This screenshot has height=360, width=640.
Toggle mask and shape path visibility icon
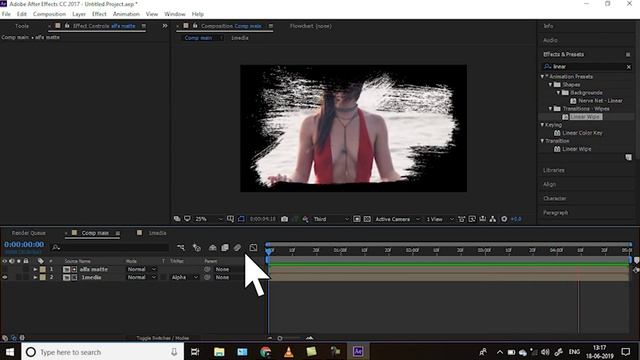241,219
